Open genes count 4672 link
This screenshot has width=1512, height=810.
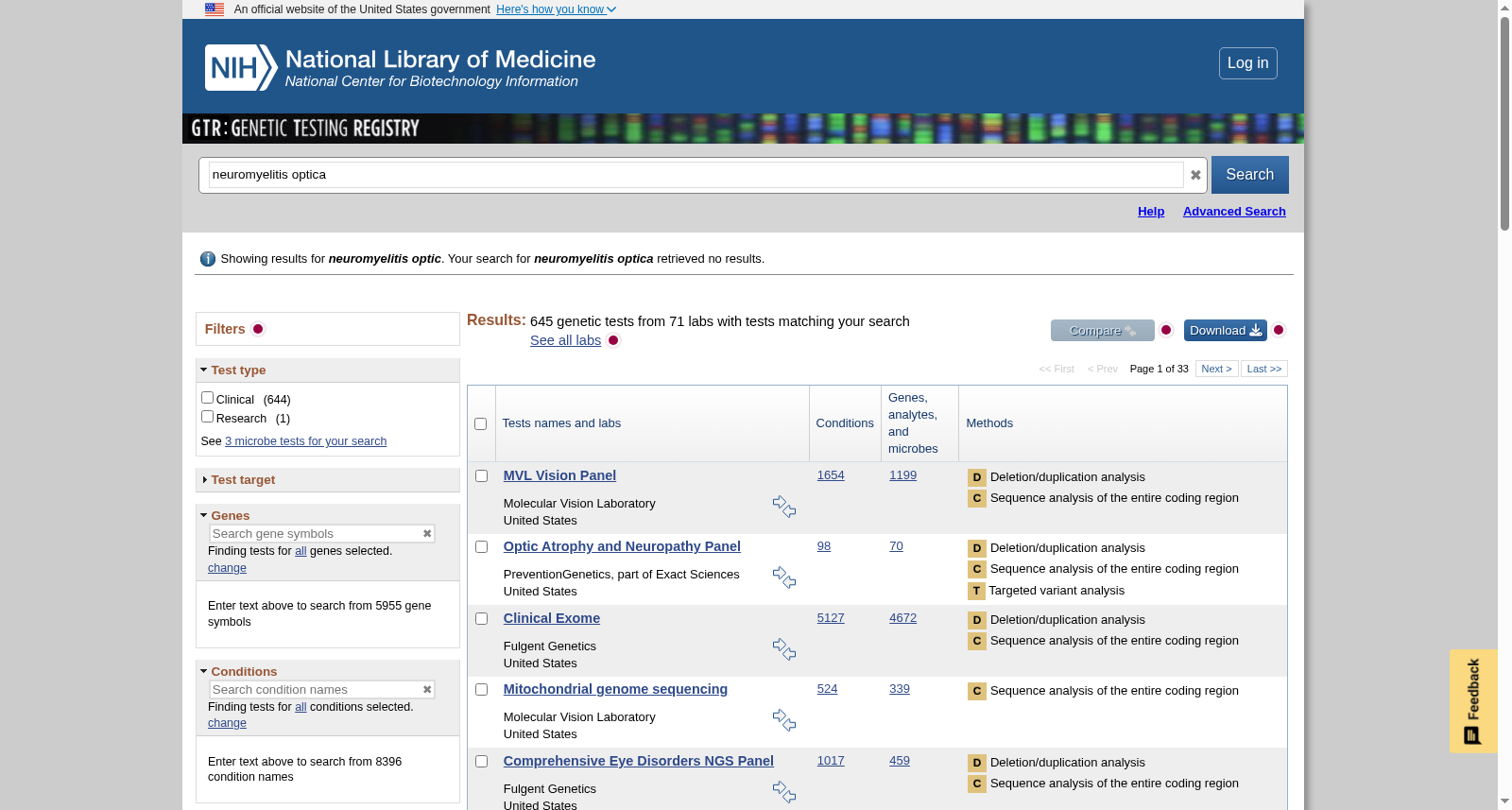tap(902, 618)
